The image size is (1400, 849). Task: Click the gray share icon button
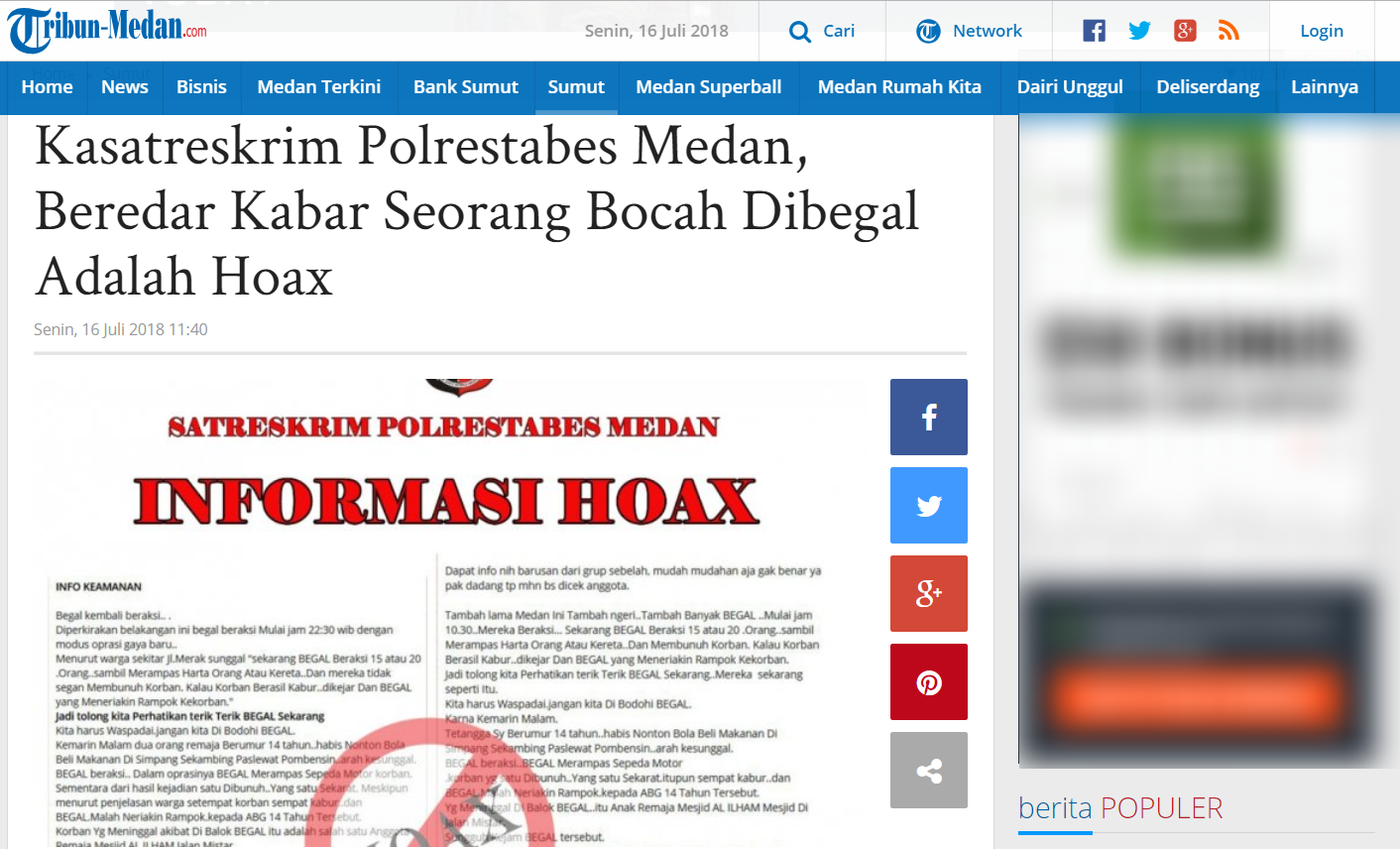pyautogui.click(x=928, y=771)
